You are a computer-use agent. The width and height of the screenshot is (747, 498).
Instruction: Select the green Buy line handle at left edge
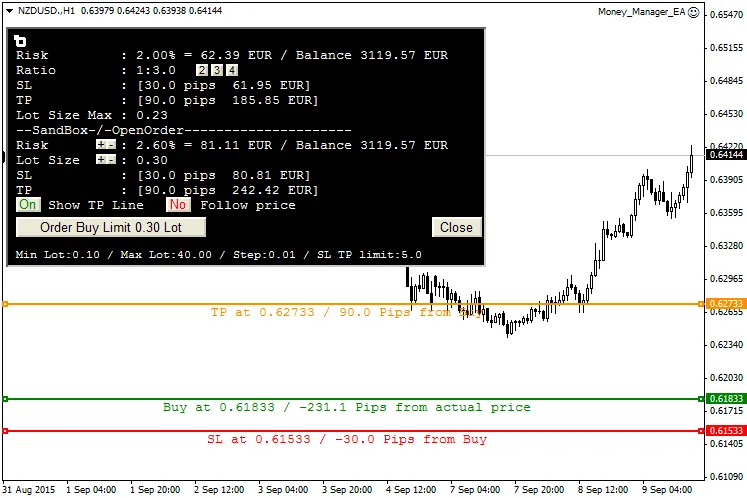[x=5, y=399]
